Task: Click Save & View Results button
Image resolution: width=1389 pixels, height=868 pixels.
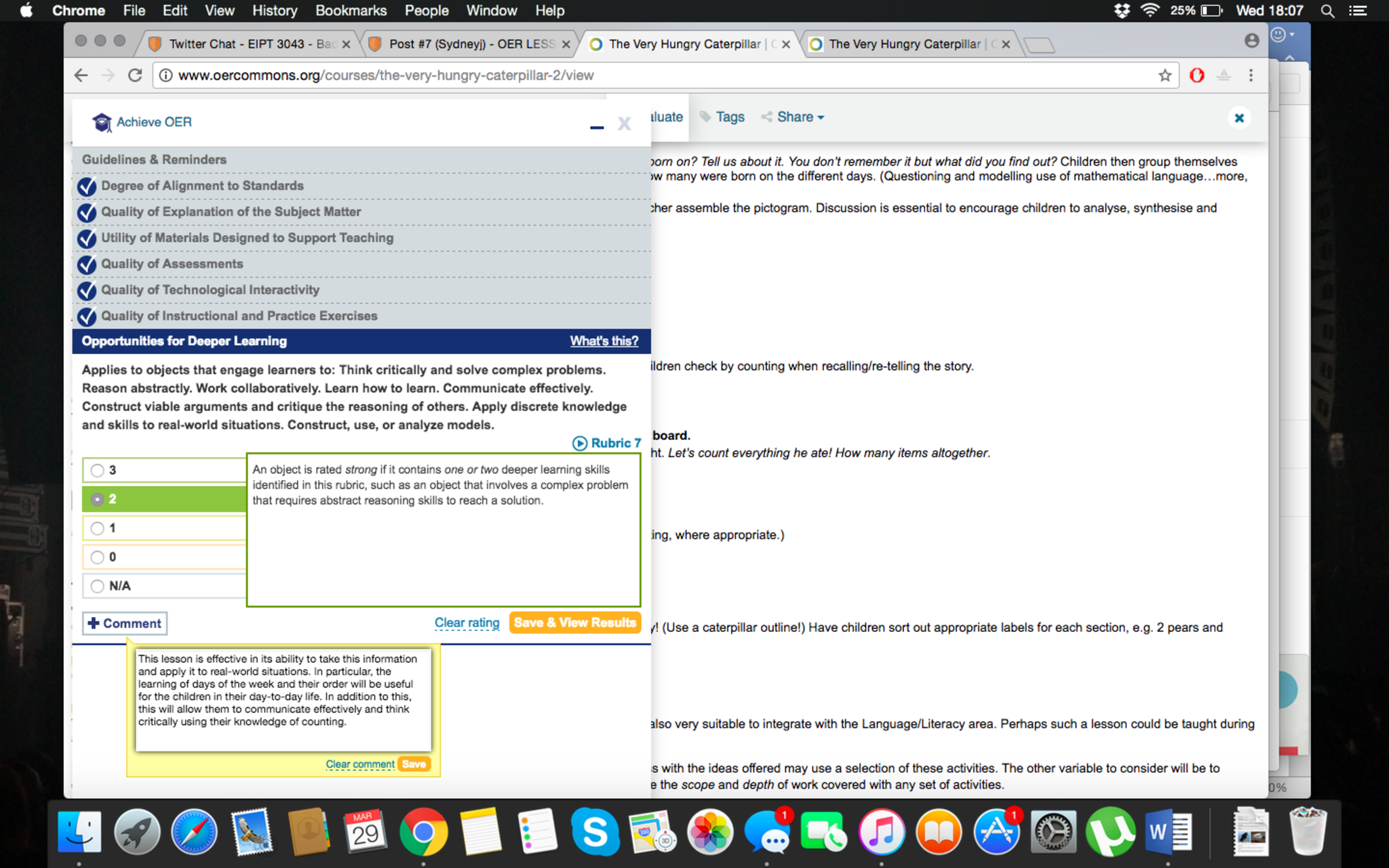Action: tap(574, 623)
